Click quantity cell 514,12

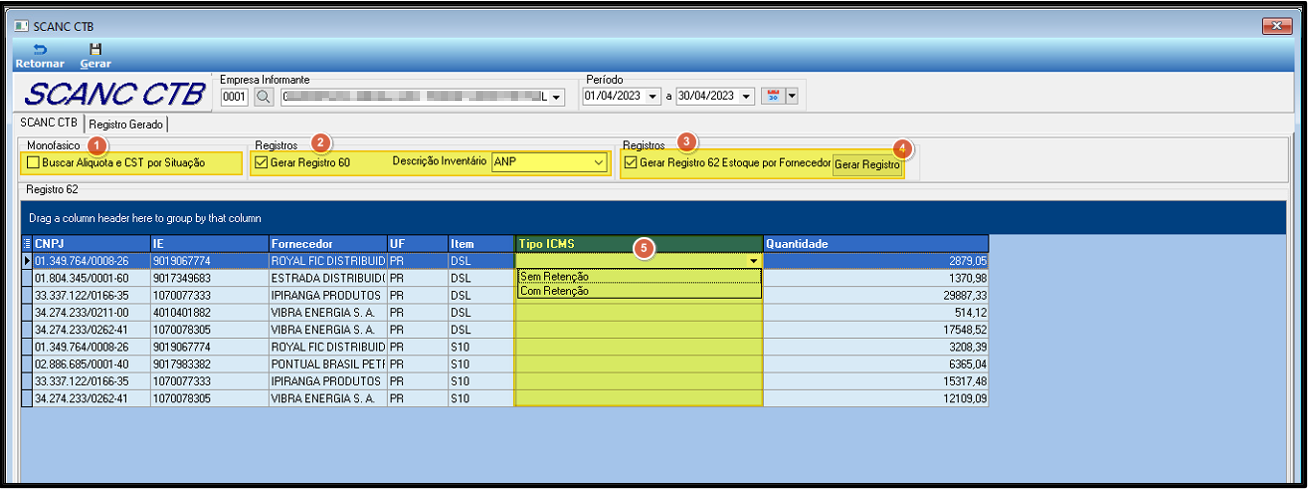point(876,313)
